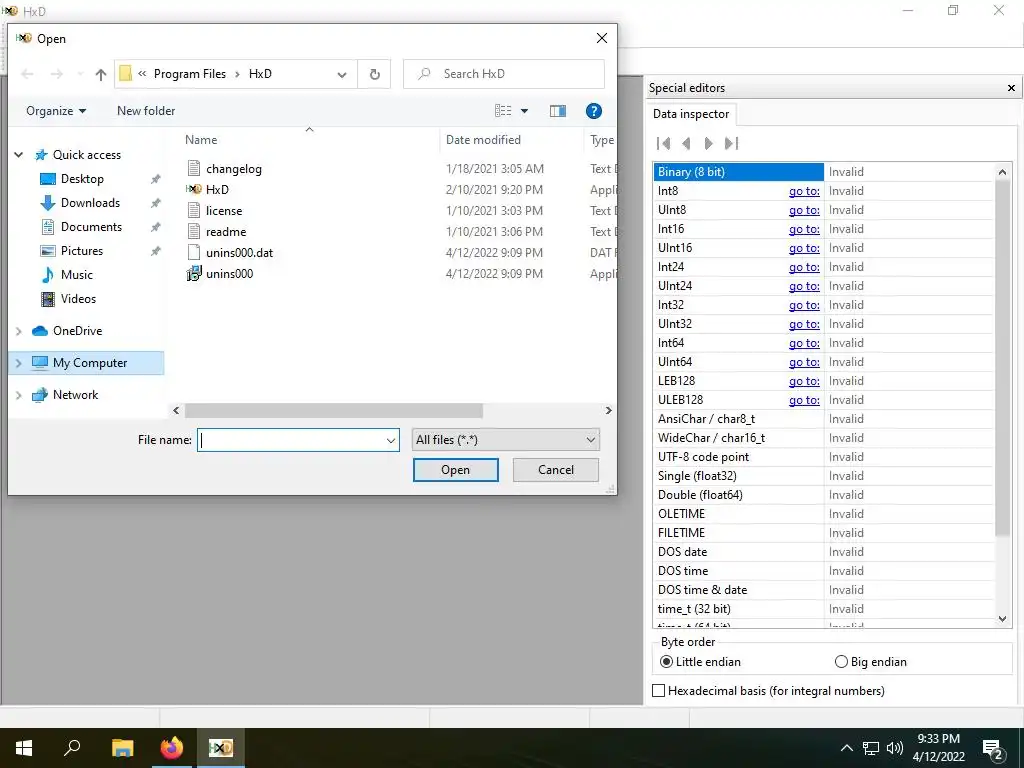Image resolution: width=1024 pixels, height=768 pixels.
Task: Open File Explorer from the taskbar
Action: 122,748
